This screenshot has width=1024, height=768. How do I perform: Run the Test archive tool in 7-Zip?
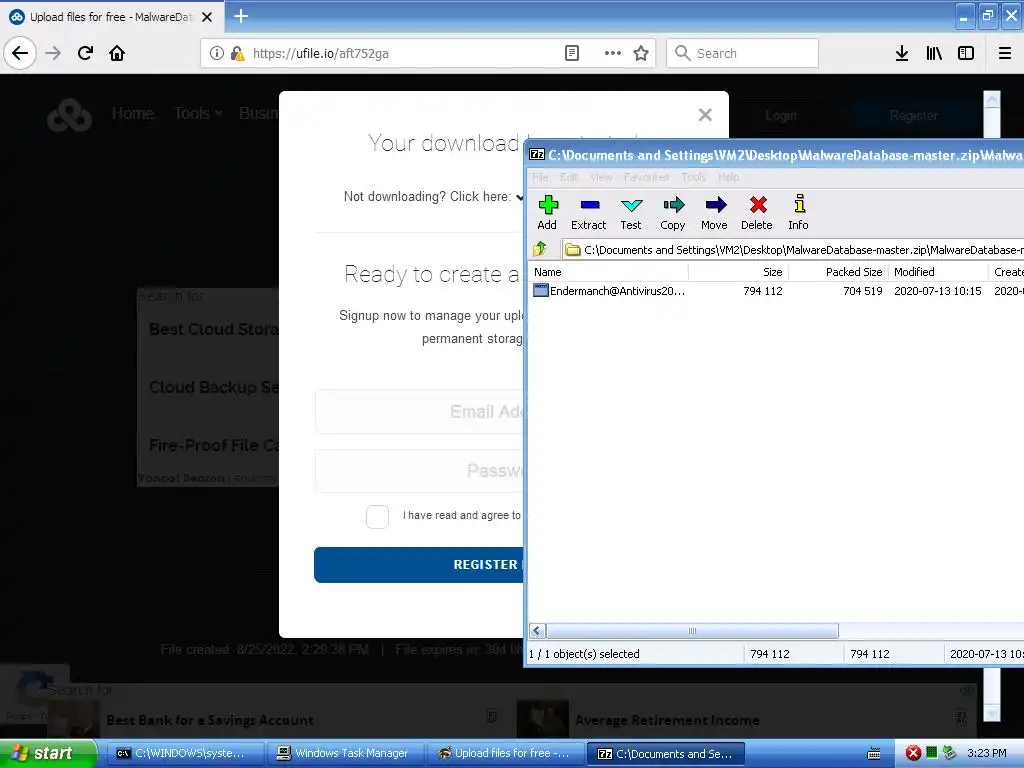click(631, 213)
